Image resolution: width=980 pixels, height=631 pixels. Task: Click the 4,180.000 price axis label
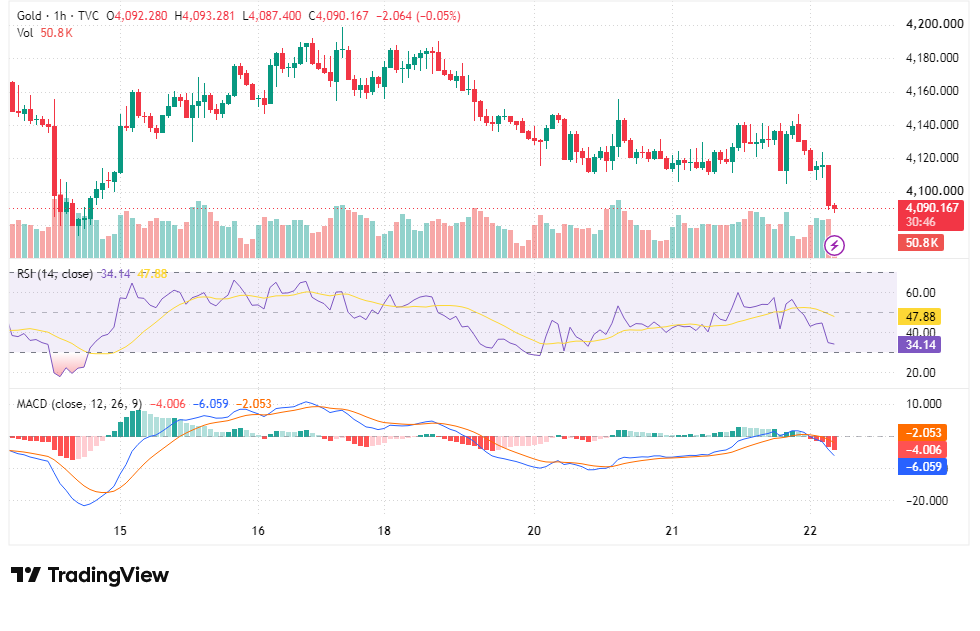[x=932, y=58]
